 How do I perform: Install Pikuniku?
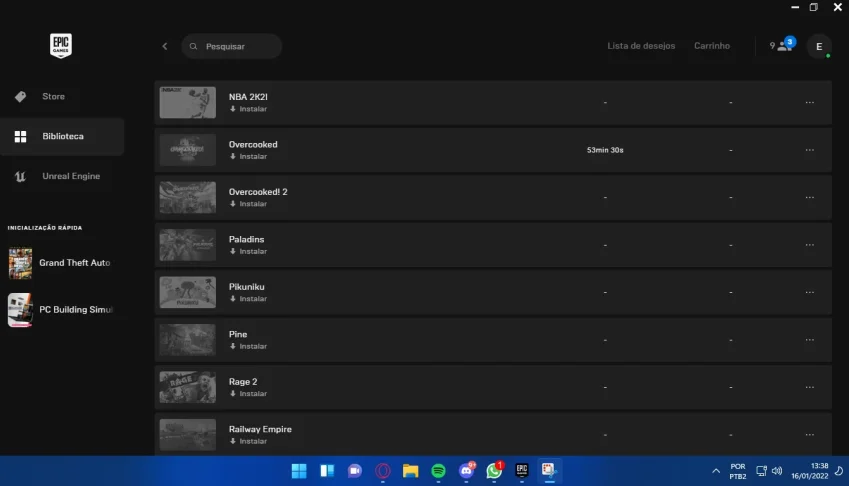(249, 299)
